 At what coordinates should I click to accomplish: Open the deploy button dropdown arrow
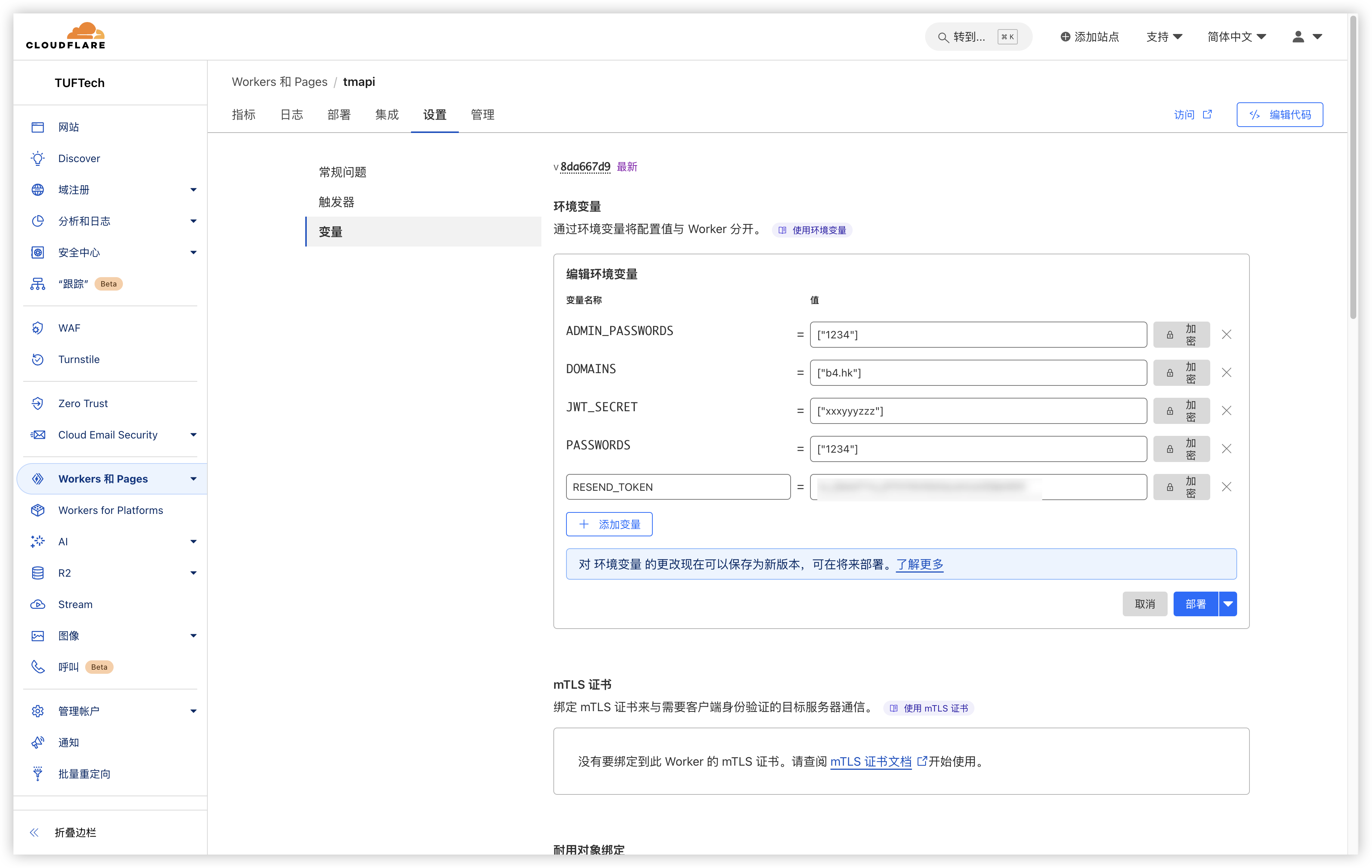(x=1228, y=604)
